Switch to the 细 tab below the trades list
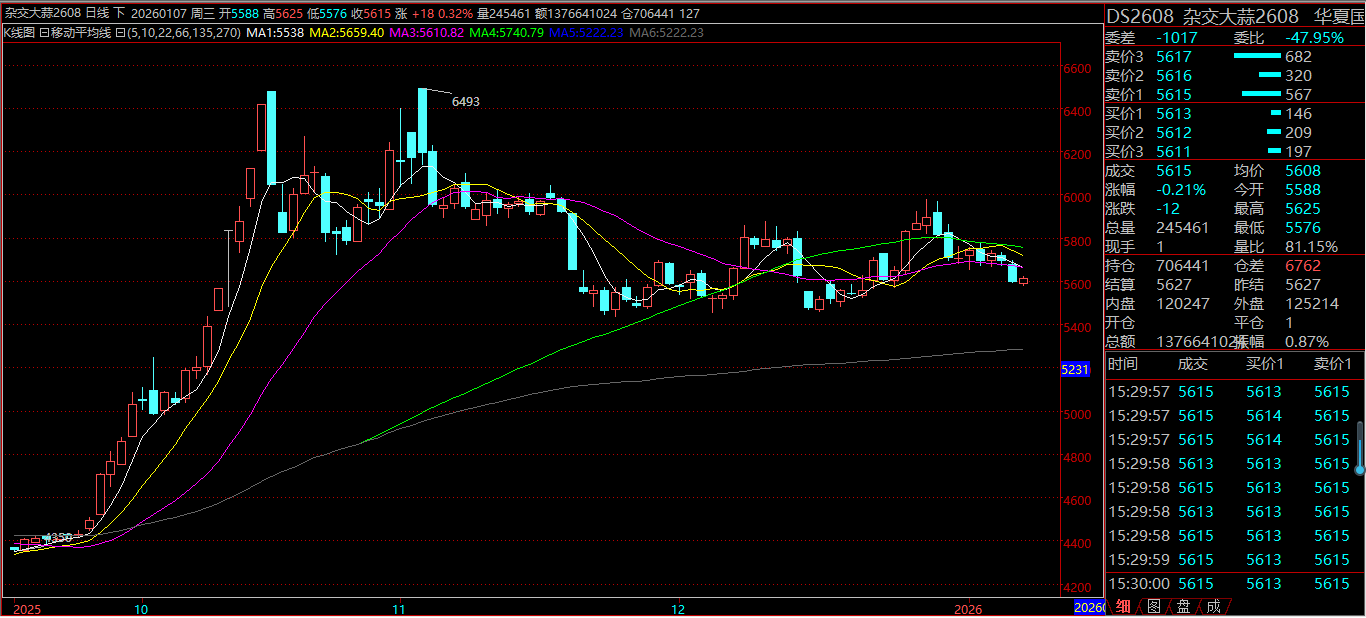 pyautogui.click(x=1124, y=606)
